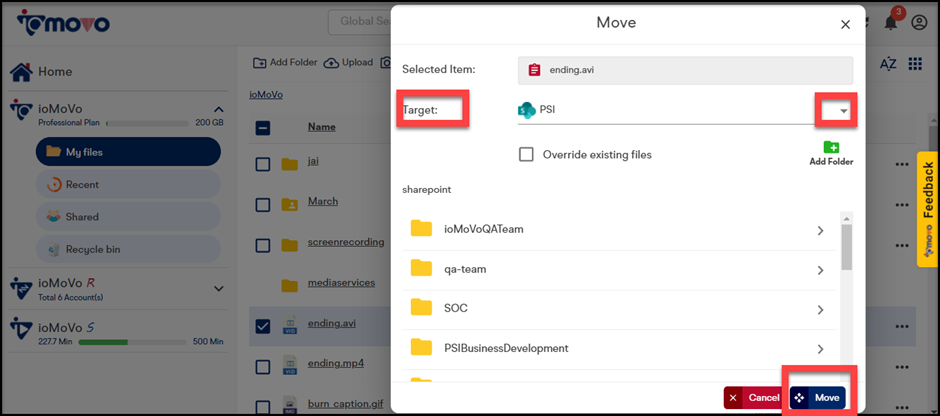This screenshot has width=940, height=416.
Task: Select the ending.mp4 checkbox
Action: (x=263, y=367)
